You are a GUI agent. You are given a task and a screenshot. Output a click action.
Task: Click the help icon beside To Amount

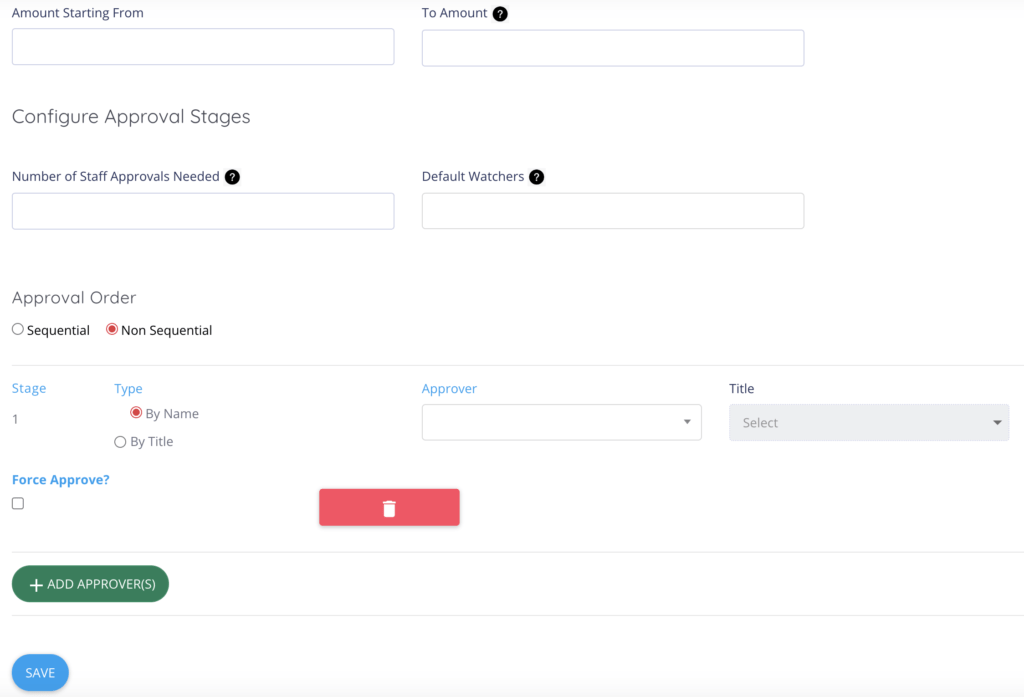pyautogui.click(x=500, y=14)
